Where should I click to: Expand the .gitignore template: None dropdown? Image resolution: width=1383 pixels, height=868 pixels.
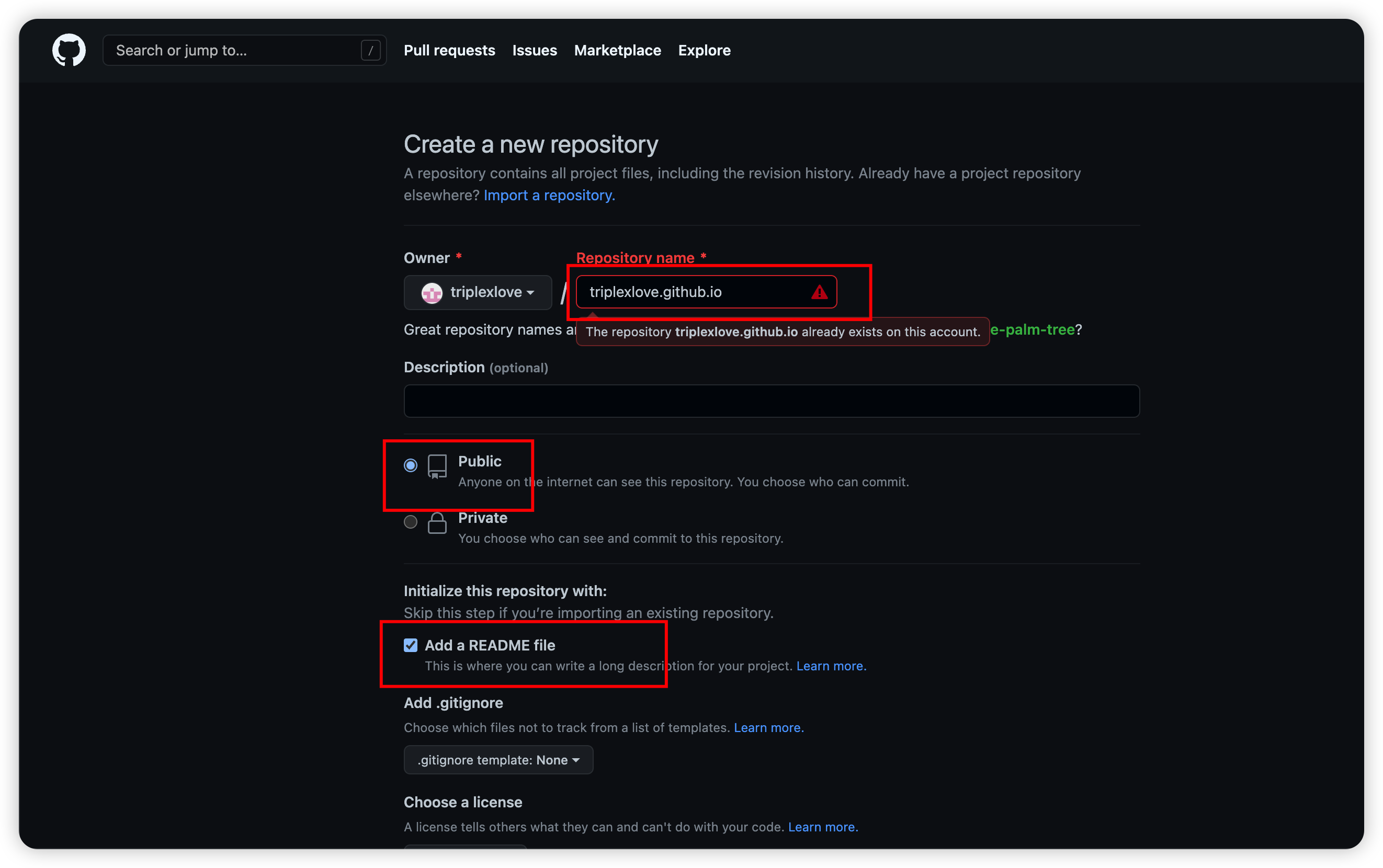498,759
